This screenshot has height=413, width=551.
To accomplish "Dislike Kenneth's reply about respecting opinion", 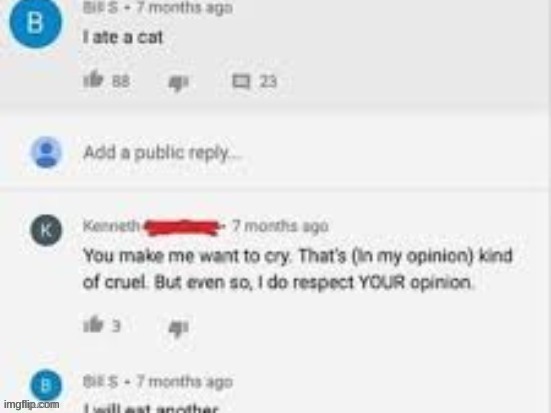I will pyautogui.click(x=178, y=329).
